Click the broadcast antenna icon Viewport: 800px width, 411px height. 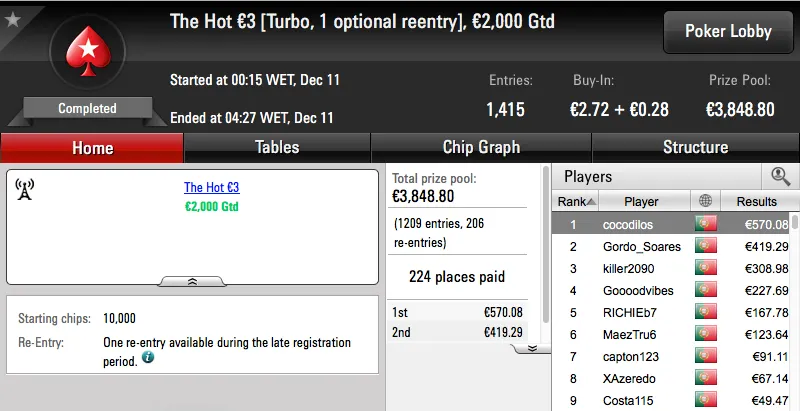(26, 188)
